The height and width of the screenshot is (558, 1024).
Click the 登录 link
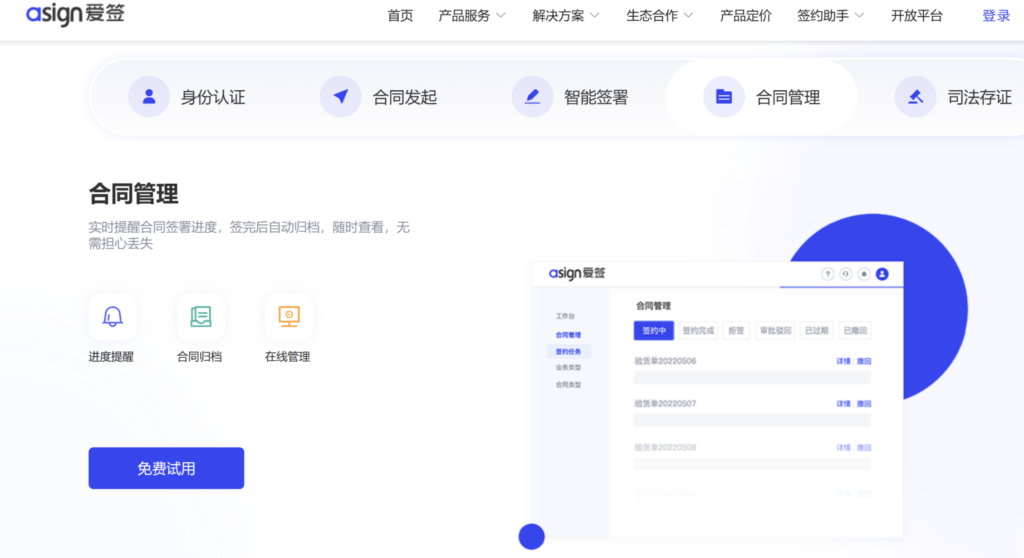click(x=996, y=16)
